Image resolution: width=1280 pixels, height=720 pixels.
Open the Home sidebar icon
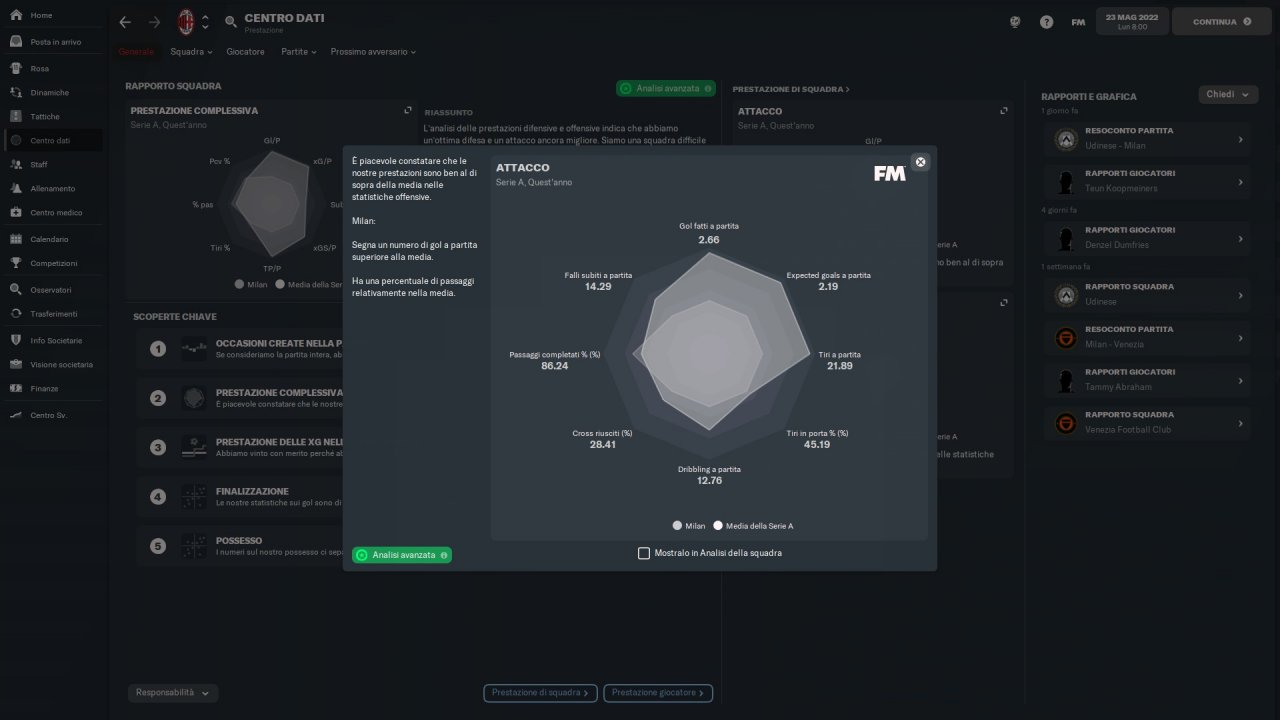pos(16,16)
